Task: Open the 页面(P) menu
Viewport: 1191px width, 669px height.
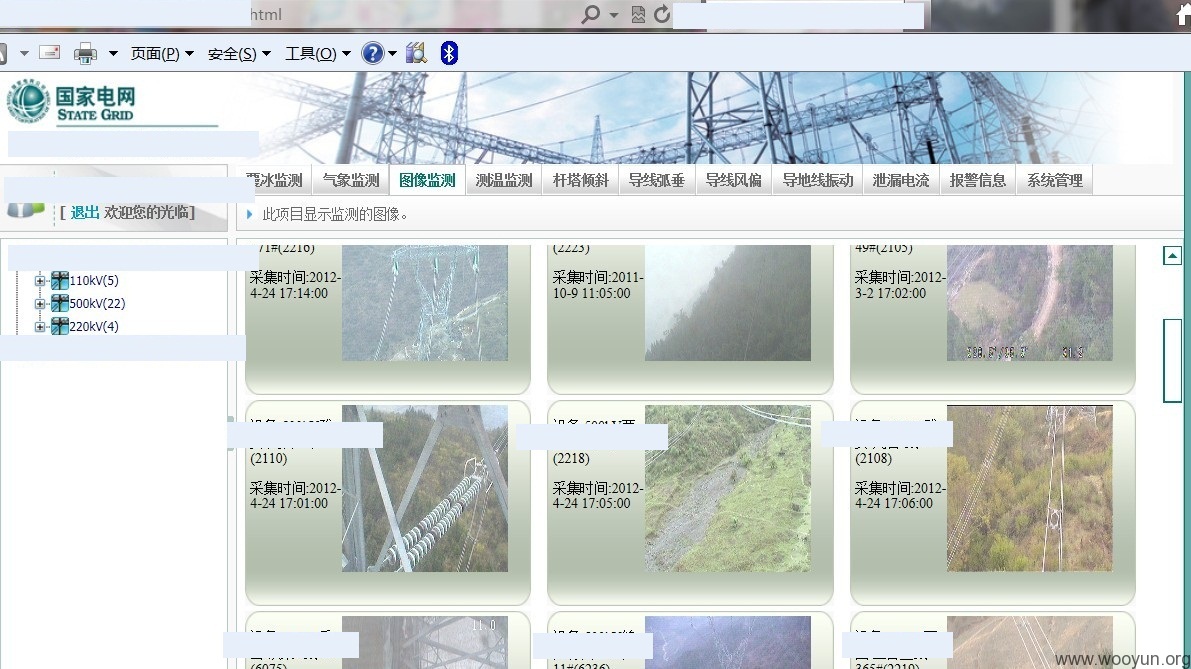Action: pyautogui.click(x=162, y=53)
